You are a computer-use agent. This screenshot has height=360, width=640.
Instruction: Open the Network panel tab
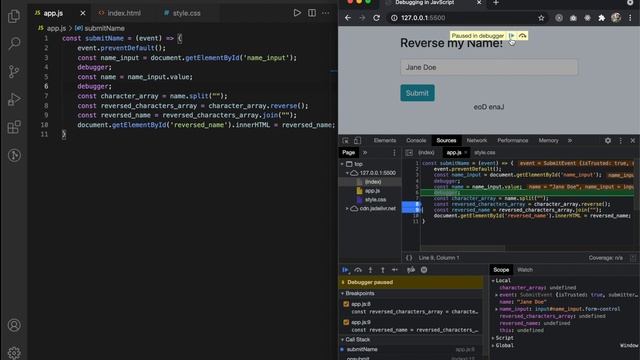[476, 140]
